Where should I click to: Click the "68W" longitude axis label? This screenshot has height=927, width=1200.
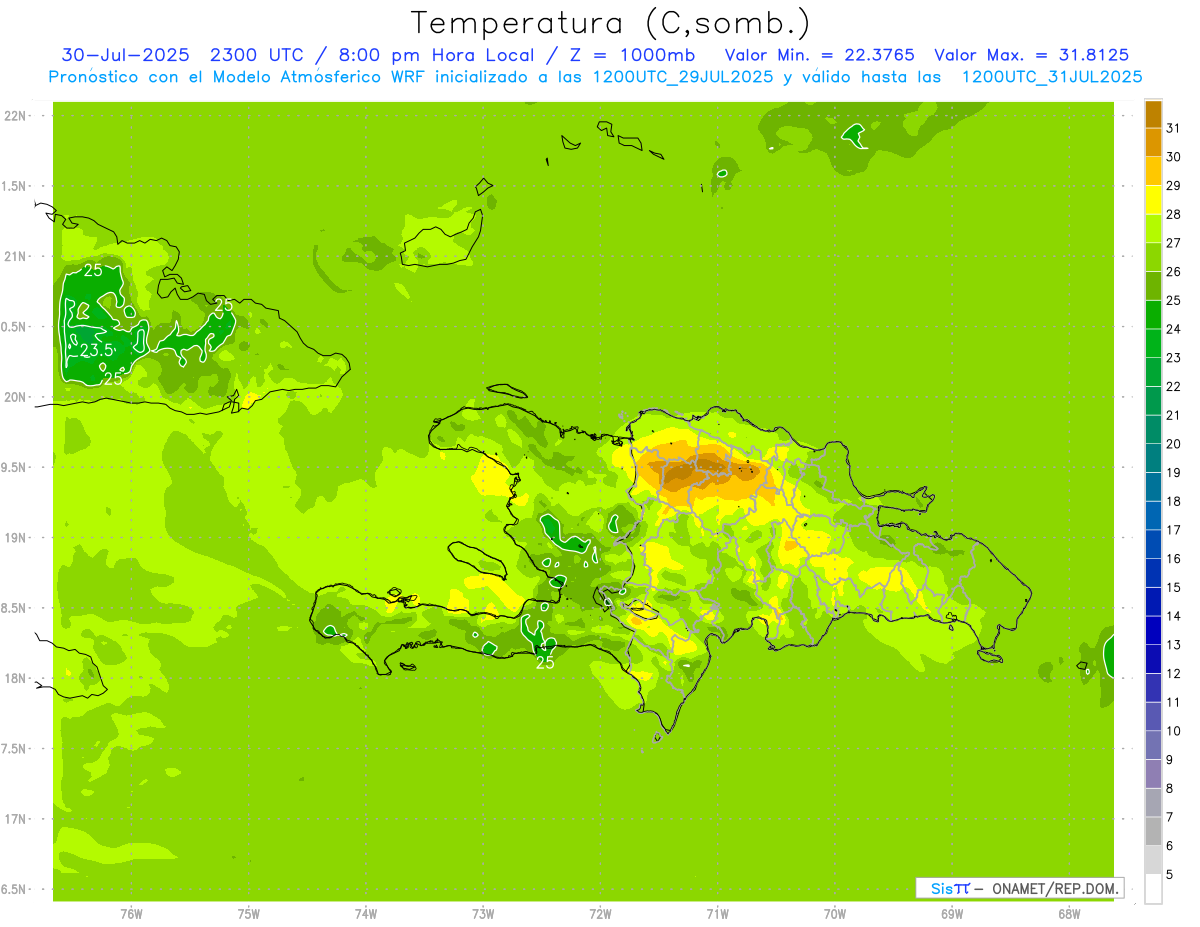coord(1069,914)
